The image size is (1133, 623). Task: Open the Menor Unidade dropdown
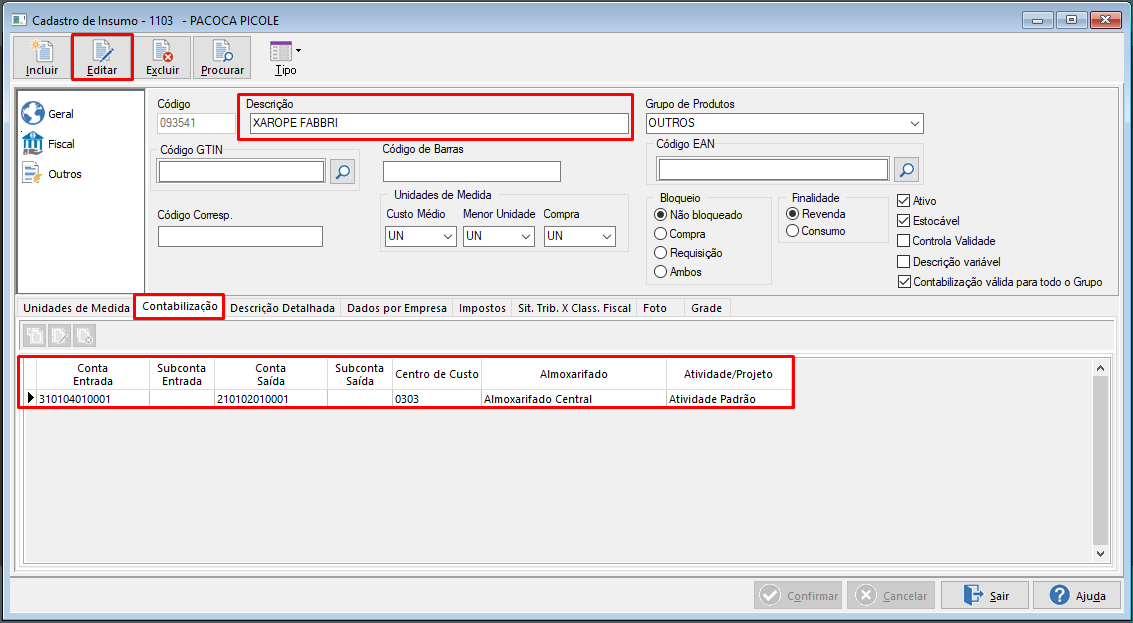[x=526, y=236]
